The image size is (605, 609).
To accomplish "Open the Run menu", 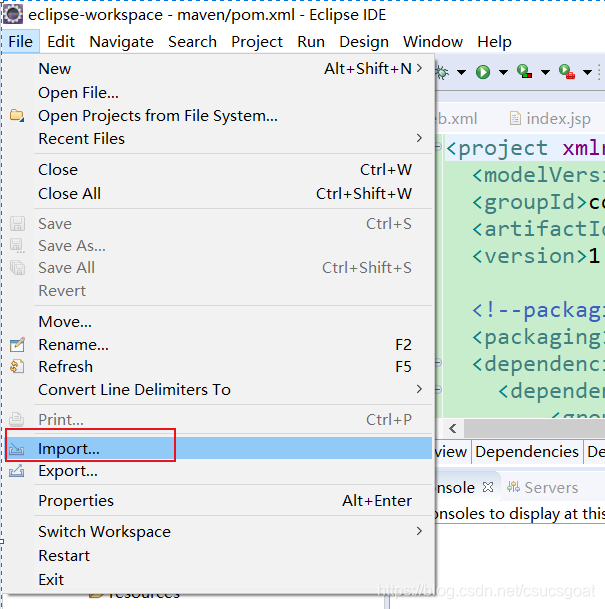I will point(311,42).
